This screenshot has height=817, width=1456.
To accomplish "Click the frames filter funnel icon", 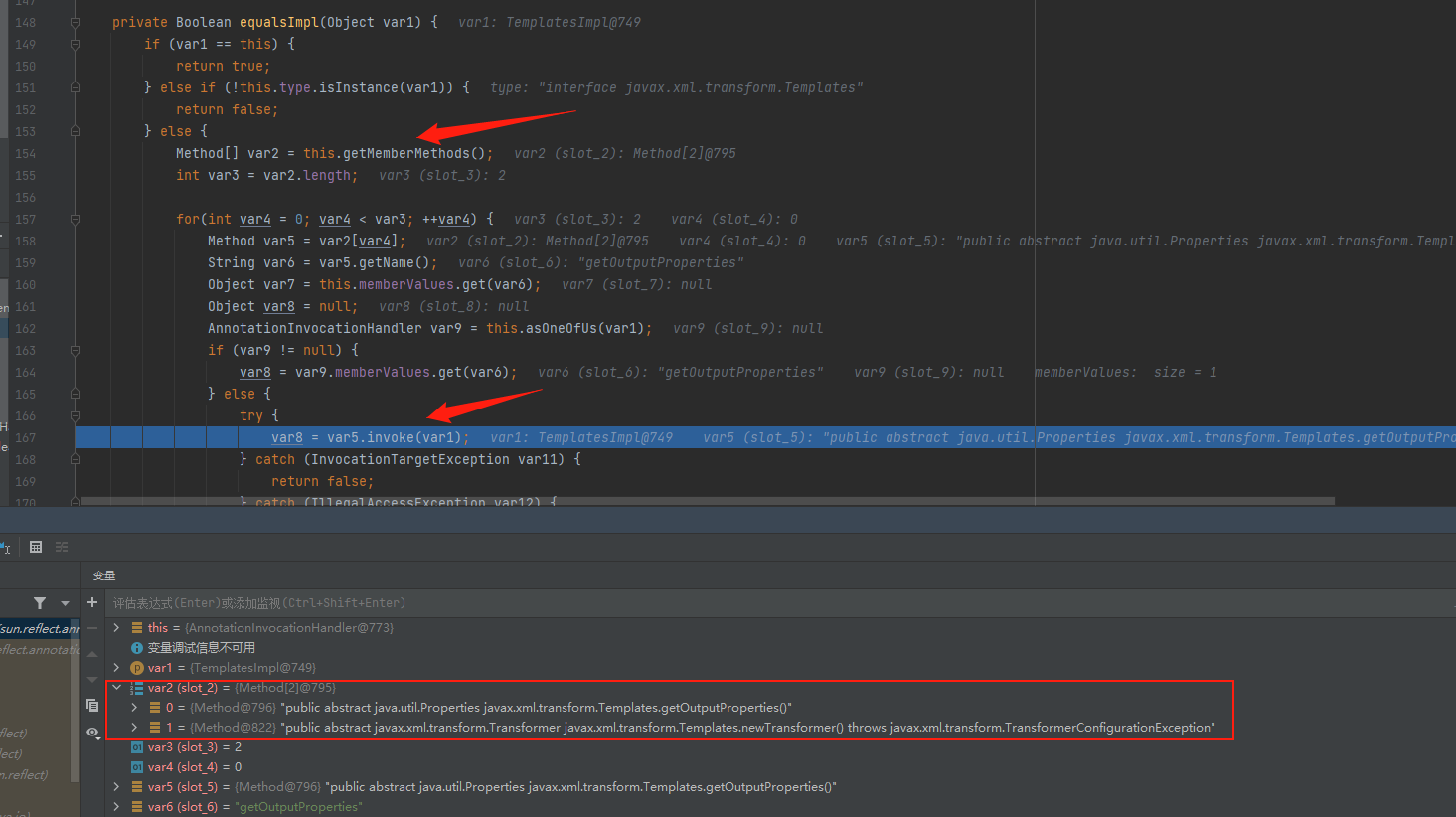I will (40, 603).
